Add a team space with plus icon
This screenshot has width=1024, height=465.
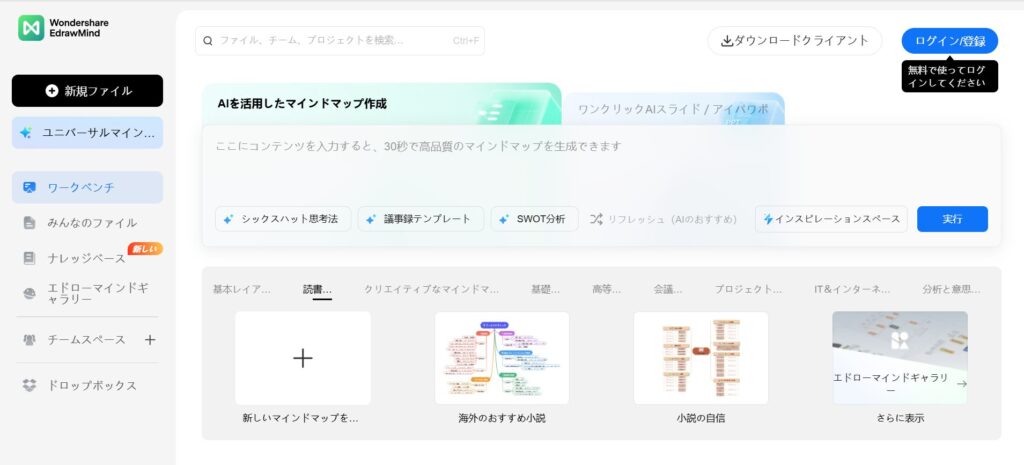tap(150, 340)
